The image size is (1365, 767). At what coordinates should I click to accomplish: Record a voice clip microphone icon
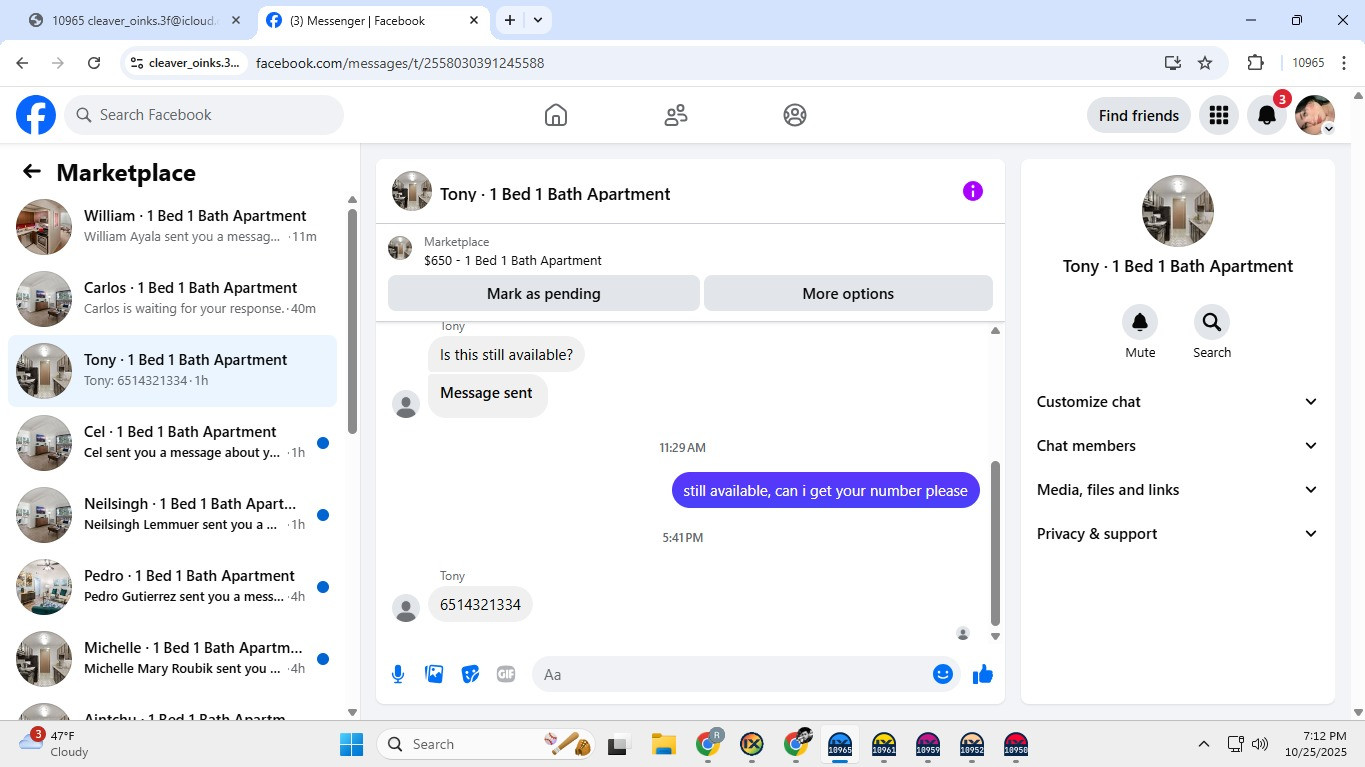[398, 674]
